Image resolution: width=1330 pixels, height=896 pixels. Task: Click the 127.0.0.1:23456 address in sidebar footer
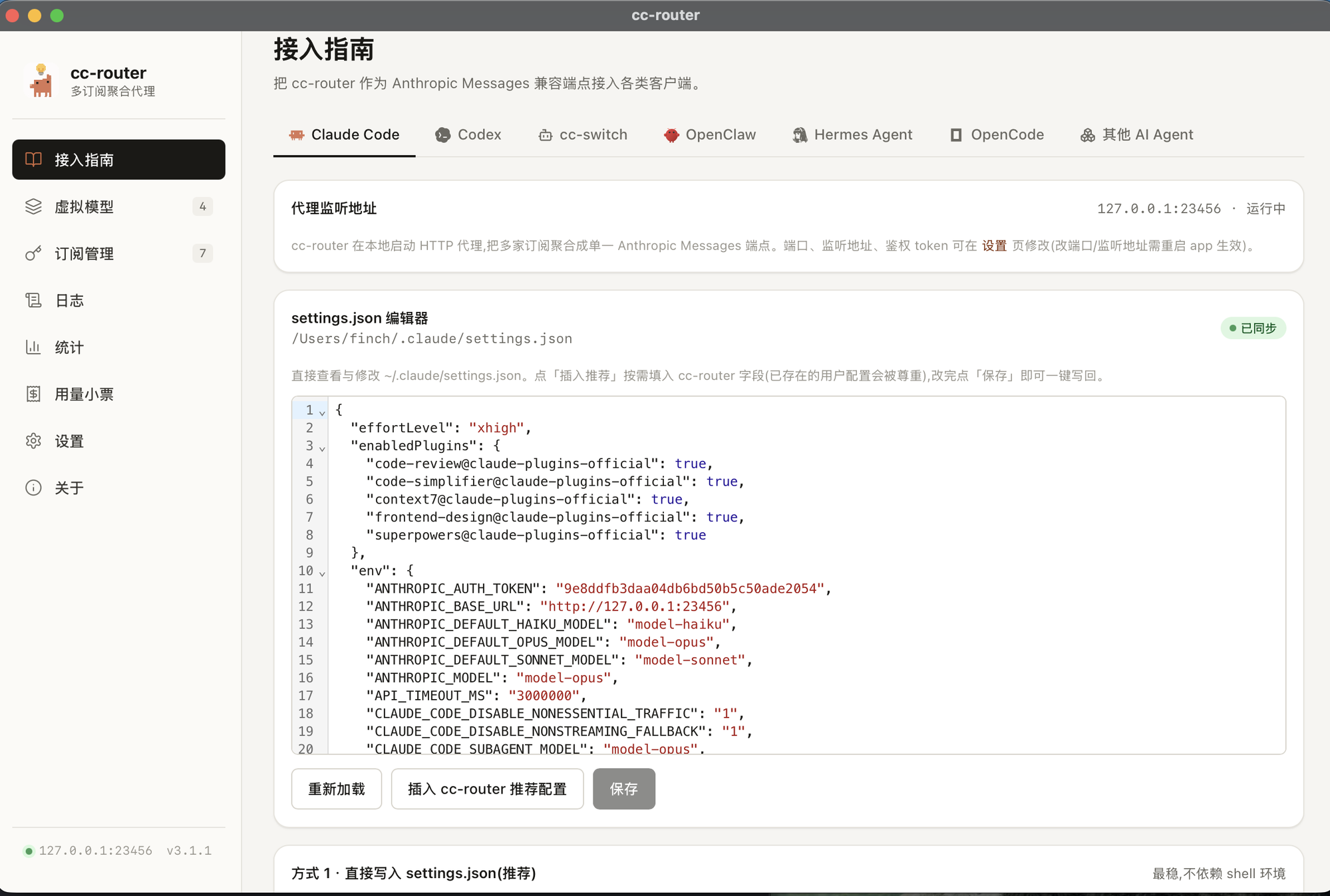click(x=95, y=851)
